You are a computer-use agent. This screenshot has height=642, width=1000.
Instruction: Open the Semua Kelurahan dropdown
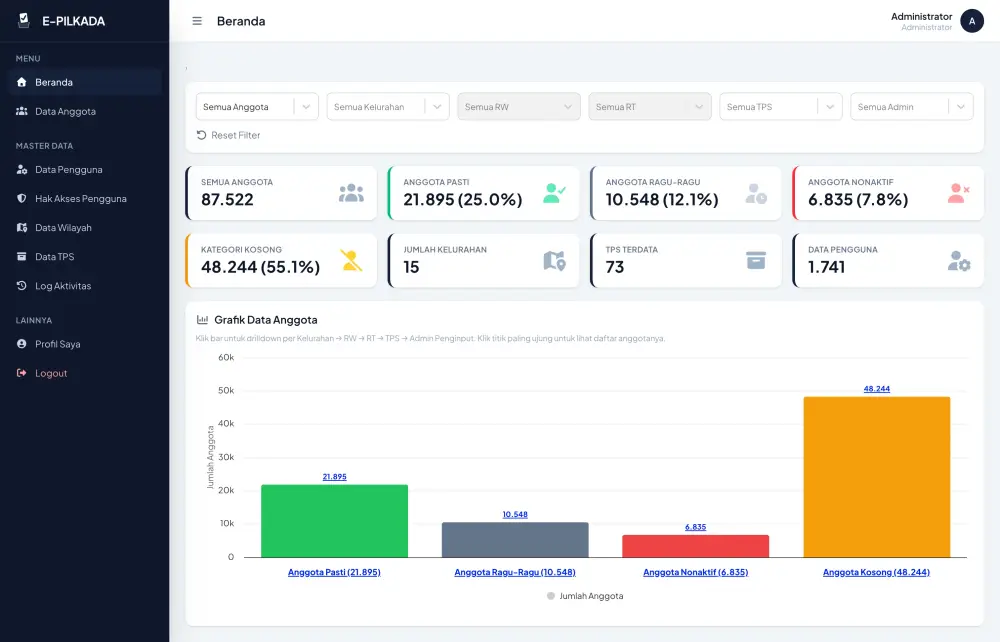pyautogui.click(x=388, y=106)
